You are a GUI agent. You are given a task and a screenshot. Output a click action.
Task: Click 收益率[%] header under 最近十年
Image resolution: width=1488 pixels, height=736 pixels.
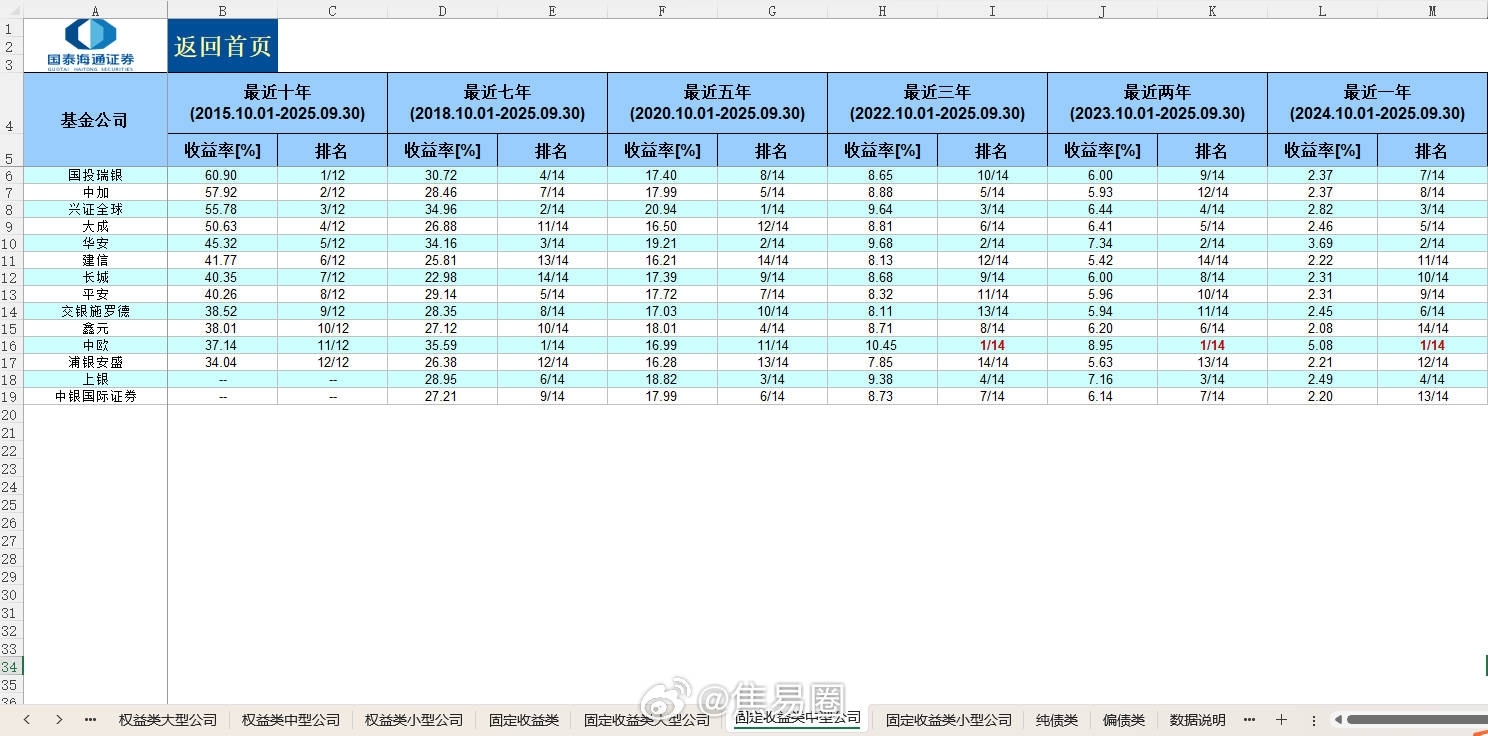[222, 150]
